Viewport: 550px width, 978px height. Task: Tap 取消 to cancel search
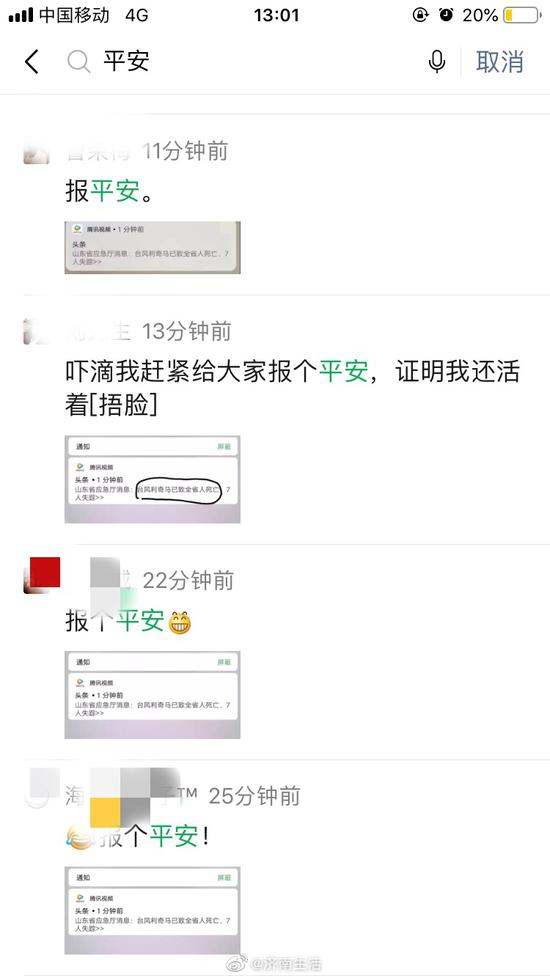(x=499, y=62)
